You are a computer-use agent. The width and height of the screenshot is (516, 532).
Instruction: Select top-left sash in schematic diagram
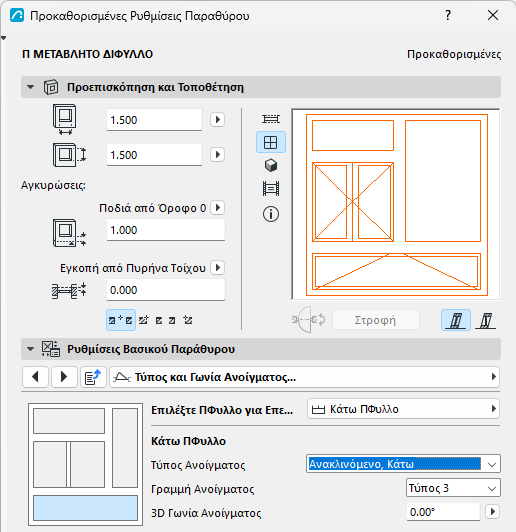point(69,421)
